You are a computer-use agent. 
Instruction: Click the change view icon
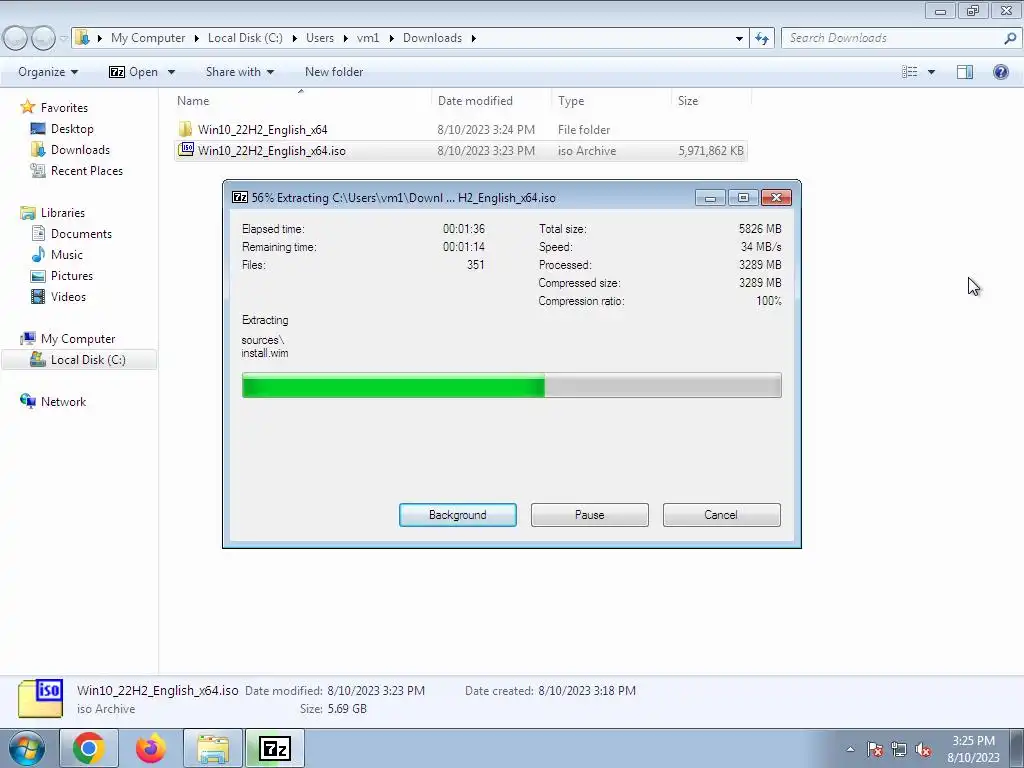(x=909, y=72)
